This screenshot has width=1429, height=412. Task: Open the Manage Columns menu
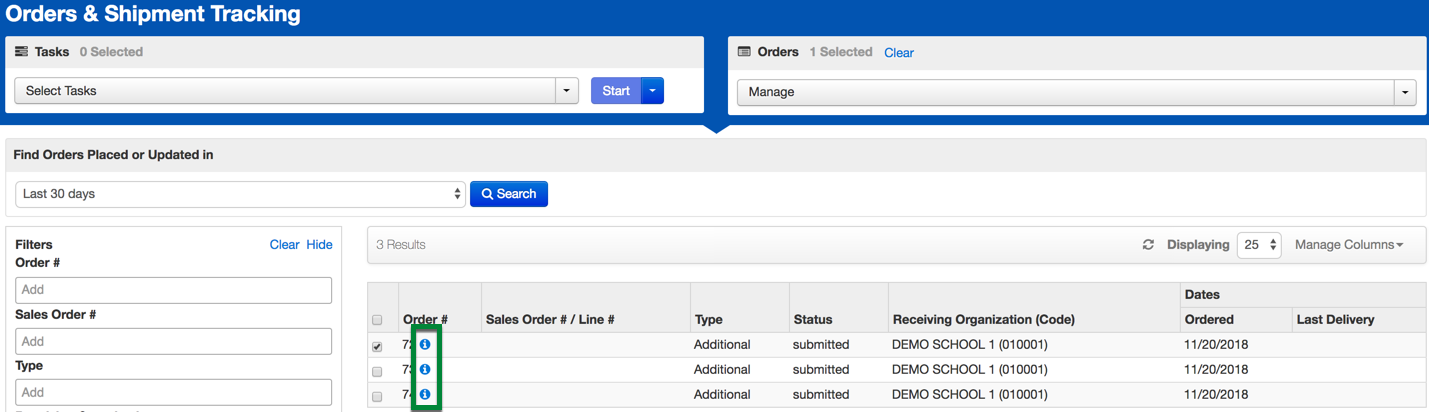(x=1348, y=245)
